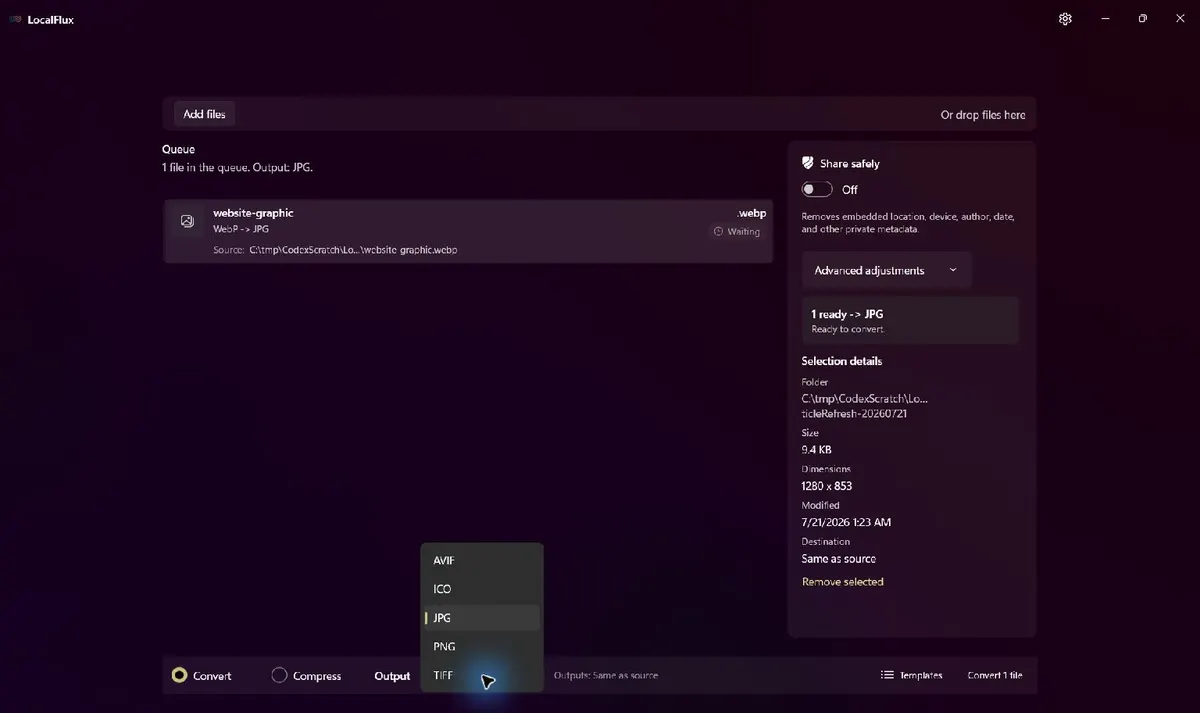
Task: Click the Convert 1 file button
Action: [x=994, y=675]
